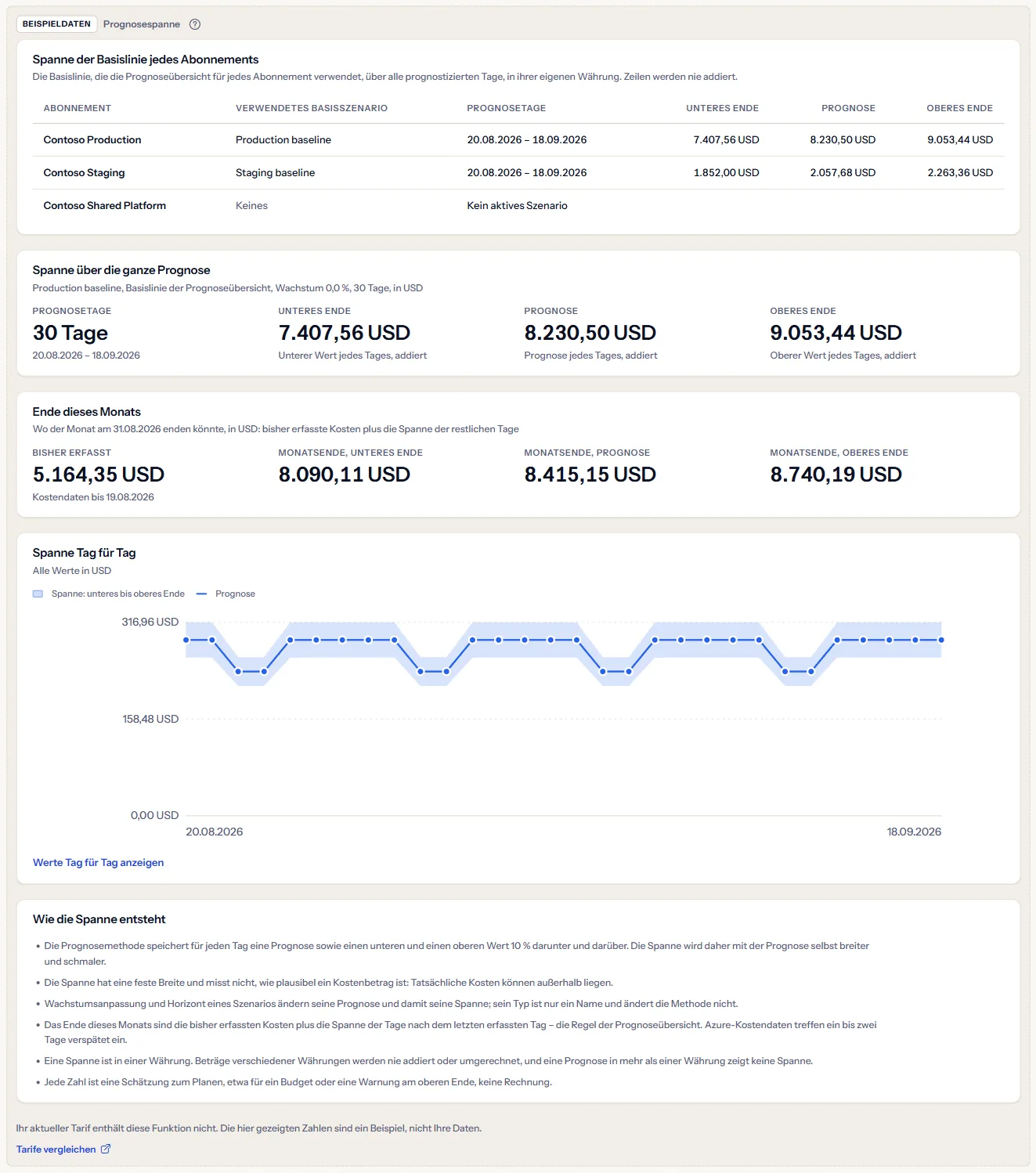Click the 1.852,00 USD lower-end cell

point(727,172)
